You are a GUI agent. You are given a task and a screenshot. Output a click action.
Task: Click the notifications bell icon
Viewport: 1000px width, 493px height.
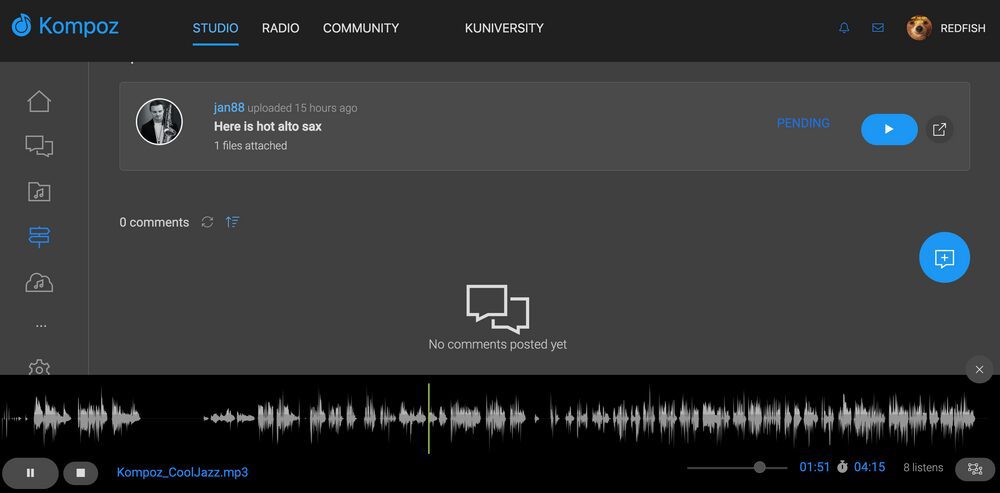844,28
